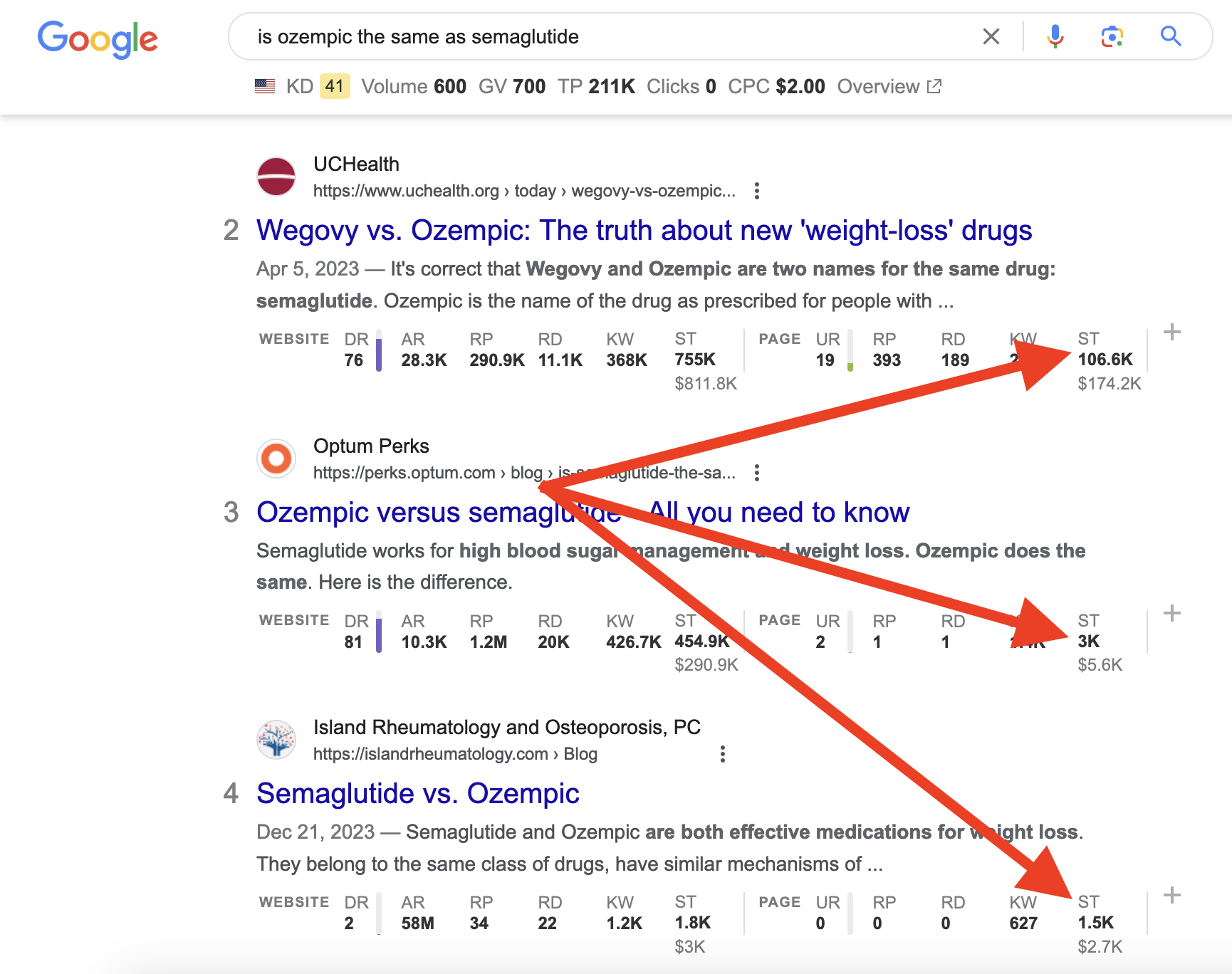Viewport: 1232px width, 974px height.
Task: Open the three-dot menu for Optum Perks result
Action: tap(757, 473)
